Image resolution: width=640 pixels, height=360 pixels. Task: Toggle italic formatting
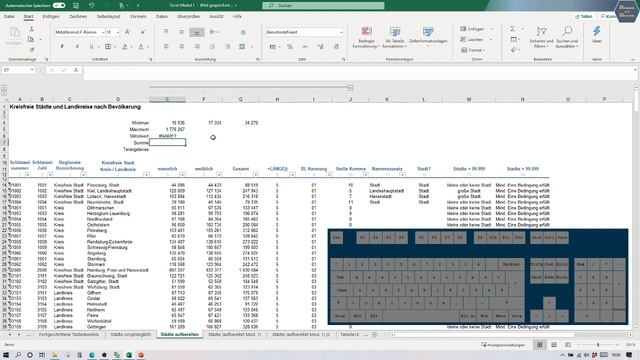tap(77, 47)
